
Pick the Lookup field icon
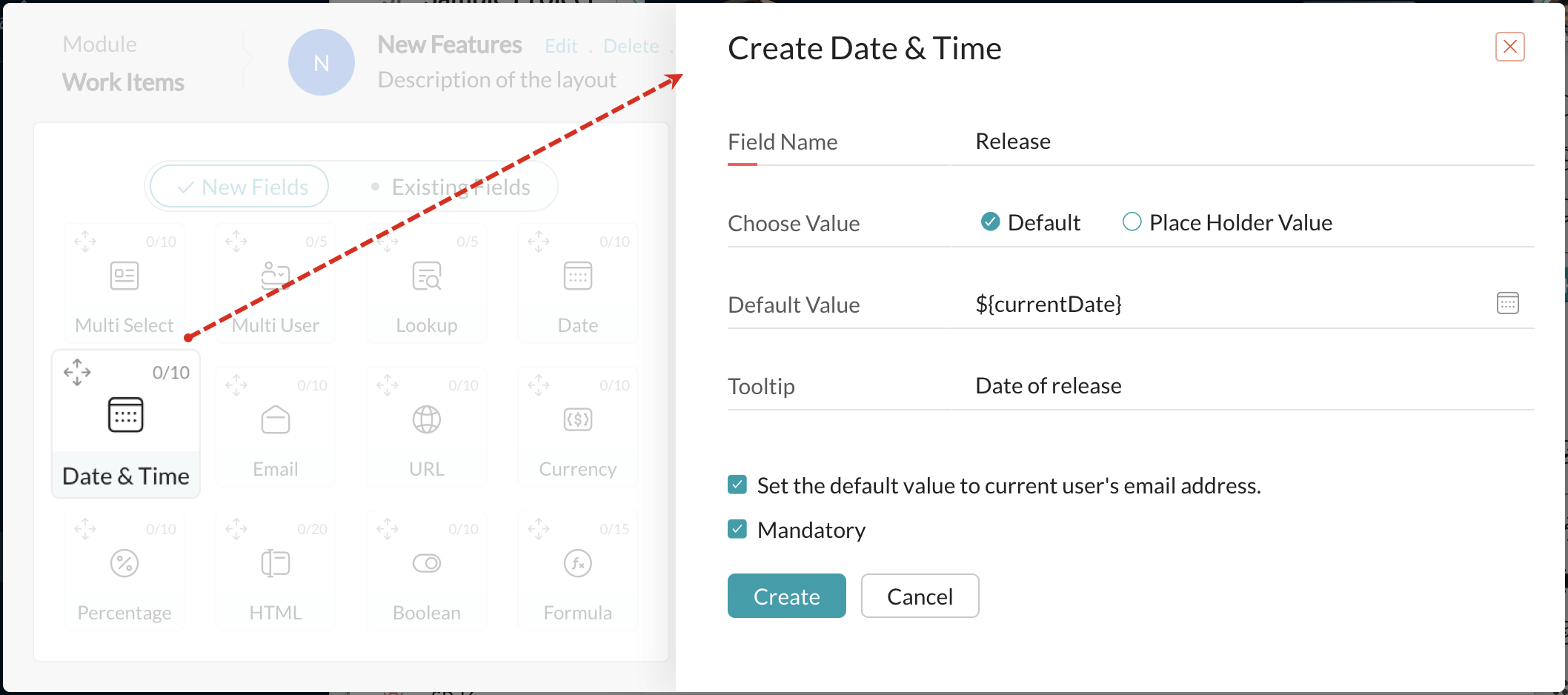point(427,276)
